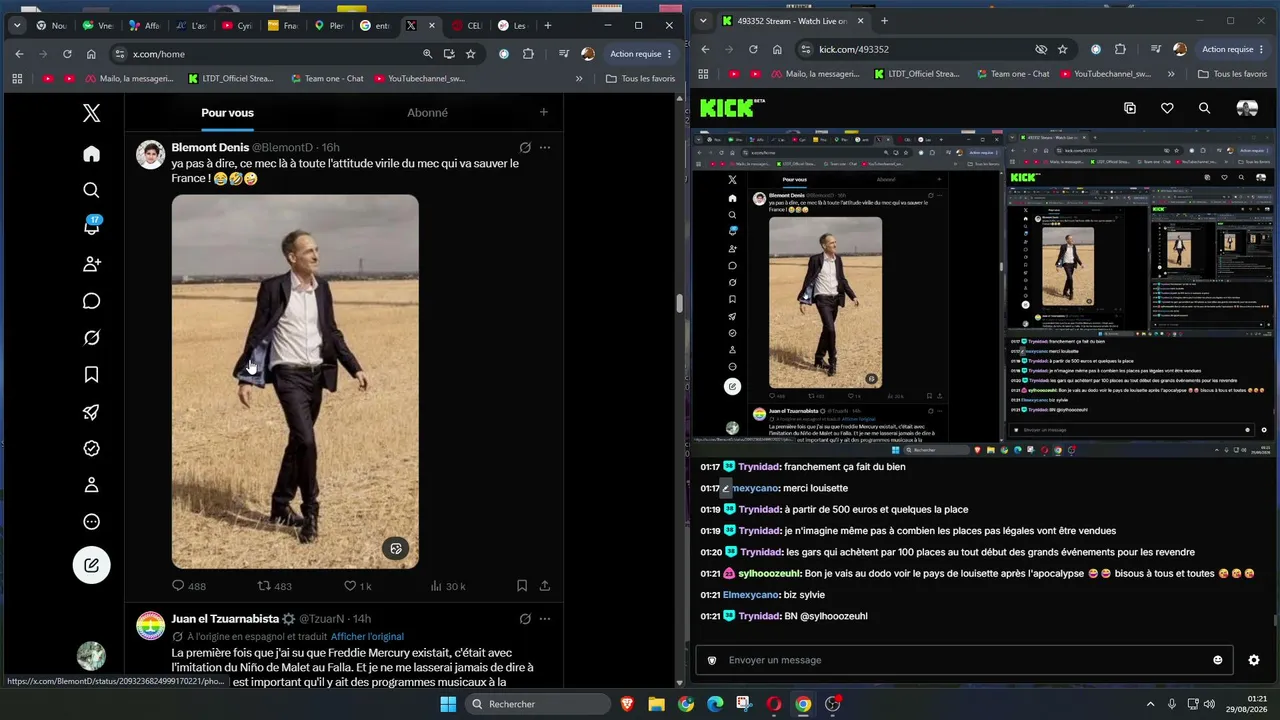1280x720 pixels.
Task: Open Kick chat settings gear
Action: 1254,660
